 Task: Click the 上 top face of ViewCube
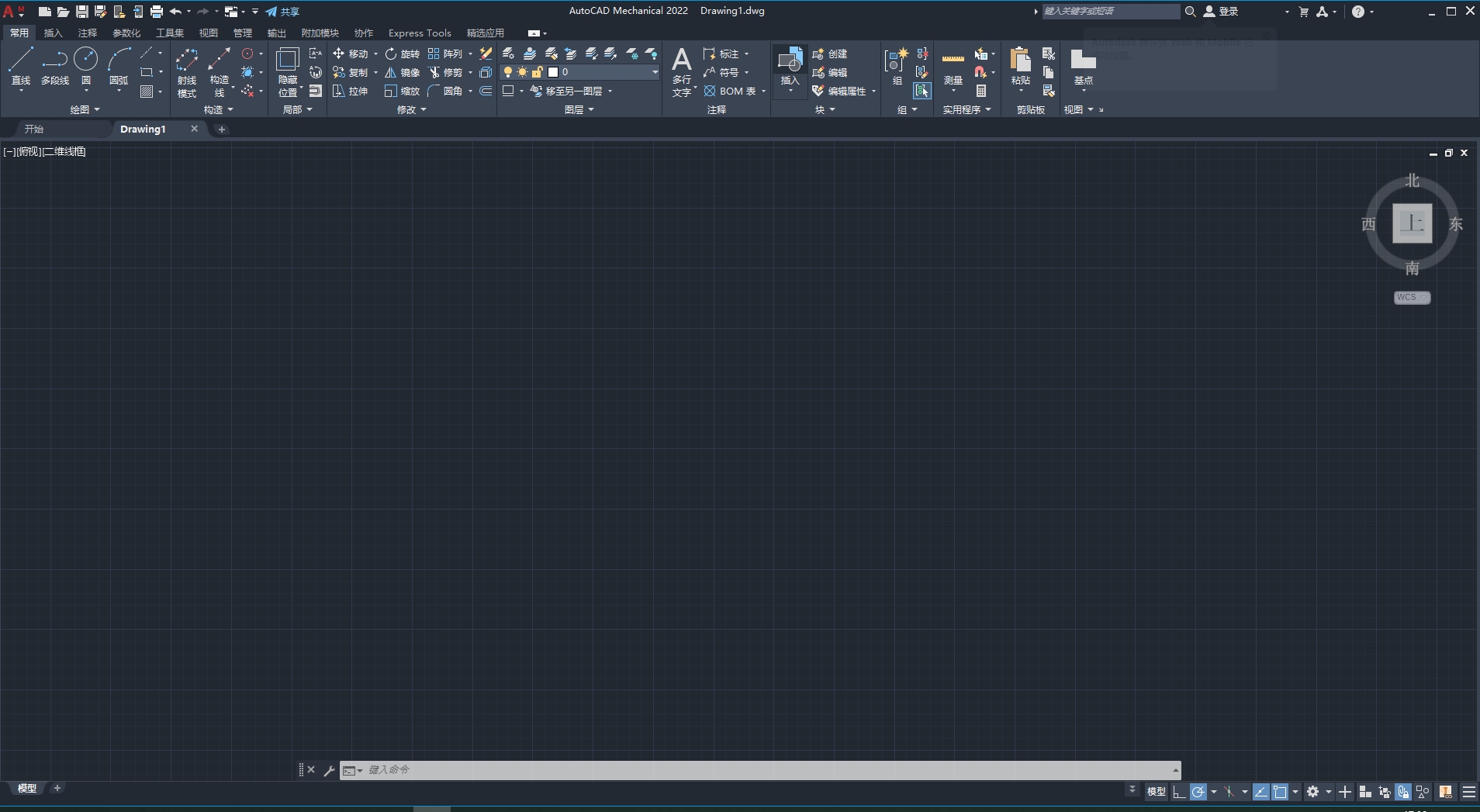point(1412,223)
